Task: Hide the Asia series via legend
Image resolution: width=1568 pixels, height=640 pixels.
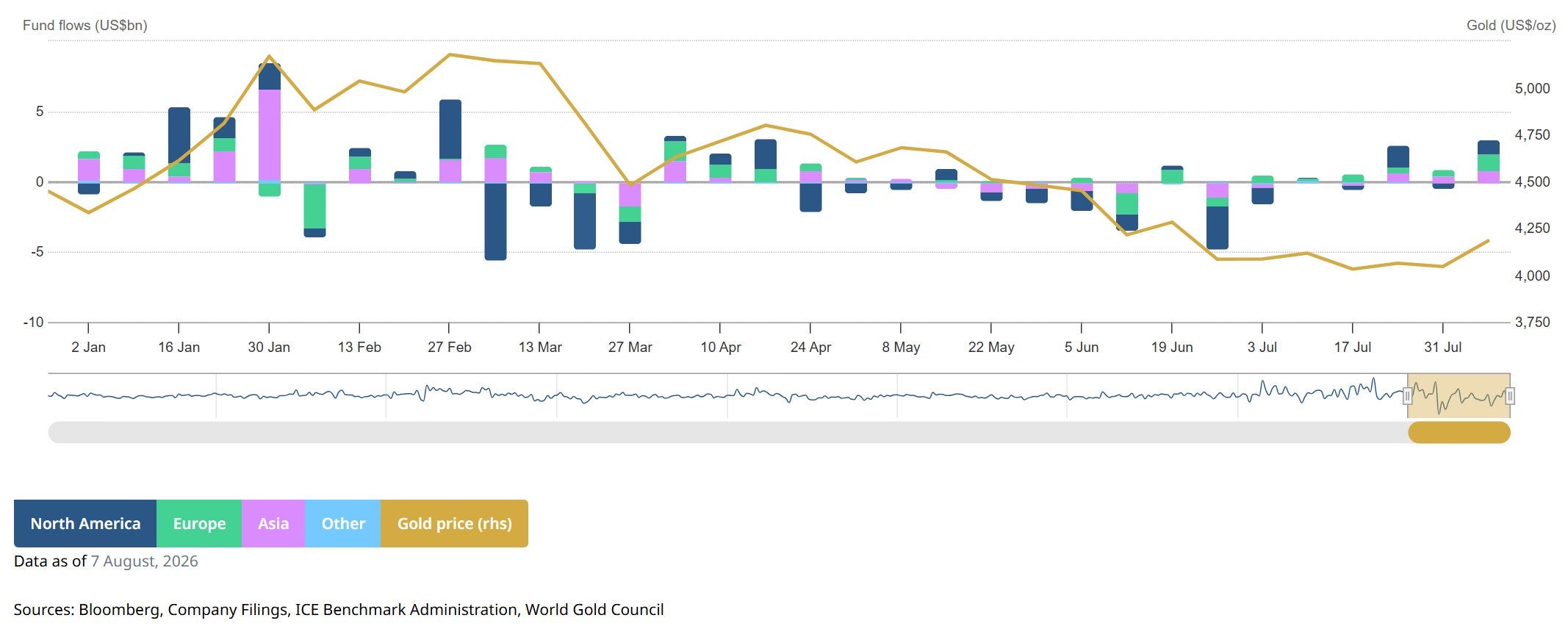Action: pyautogui.click(x=273, y=523)
